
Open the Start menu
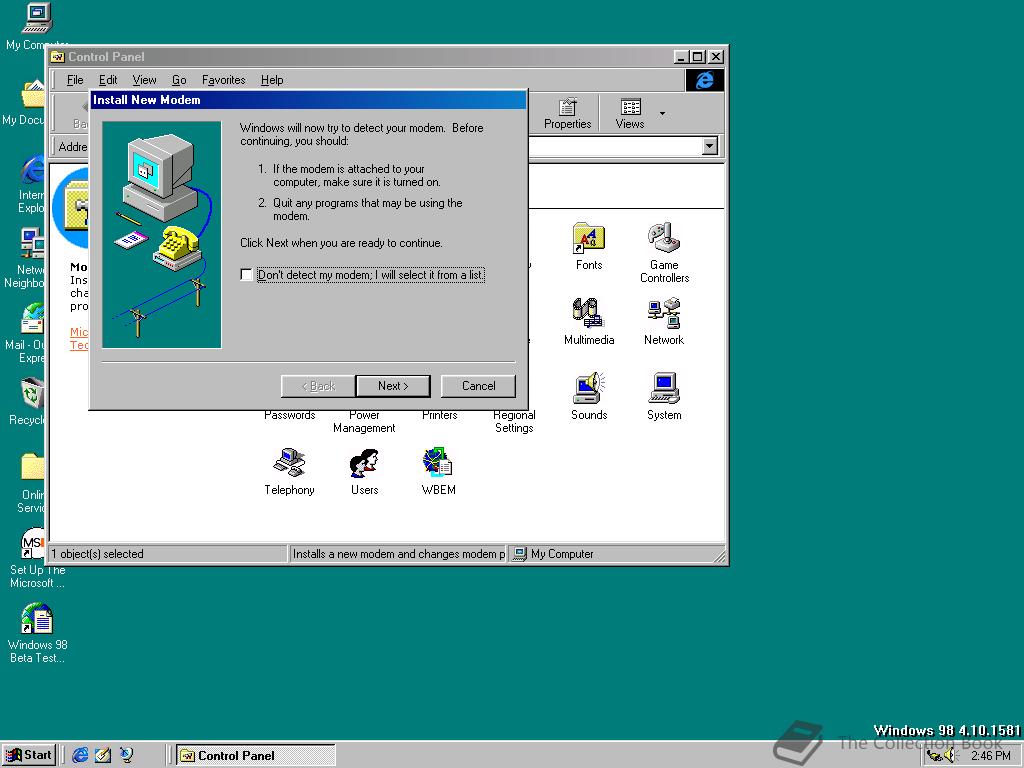[29, 756]
